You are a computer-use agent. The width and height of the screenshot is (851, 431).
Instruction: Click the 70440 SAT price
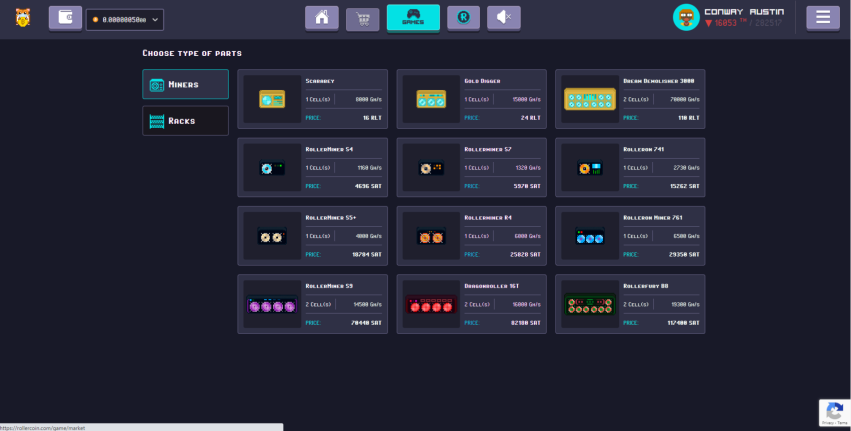tap(367, 323)
